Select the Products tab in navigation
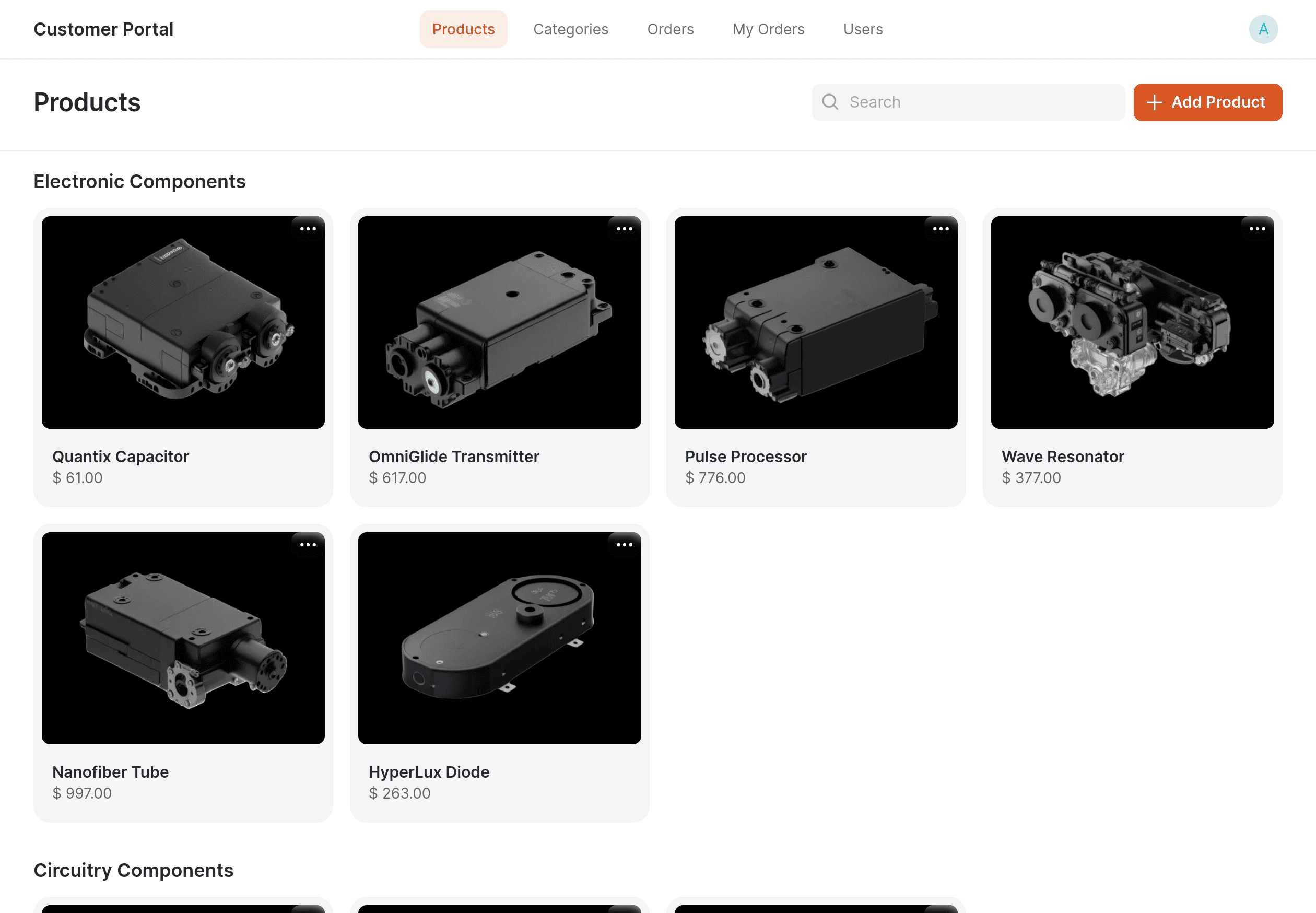Screen dimensions: 1316x913 463,29
